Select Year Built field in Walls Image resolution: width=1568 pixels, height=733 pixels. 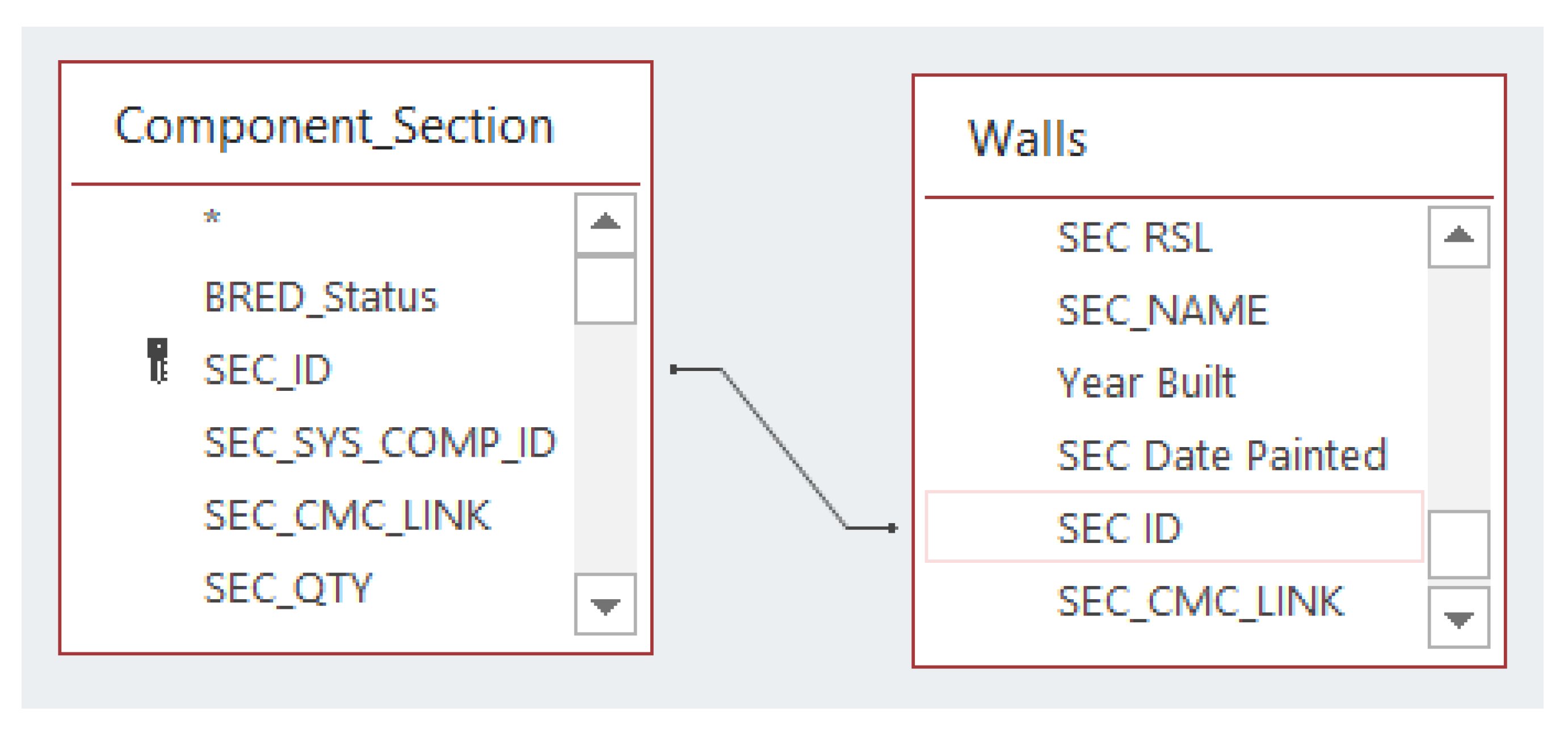click(x=1147, y=382)
